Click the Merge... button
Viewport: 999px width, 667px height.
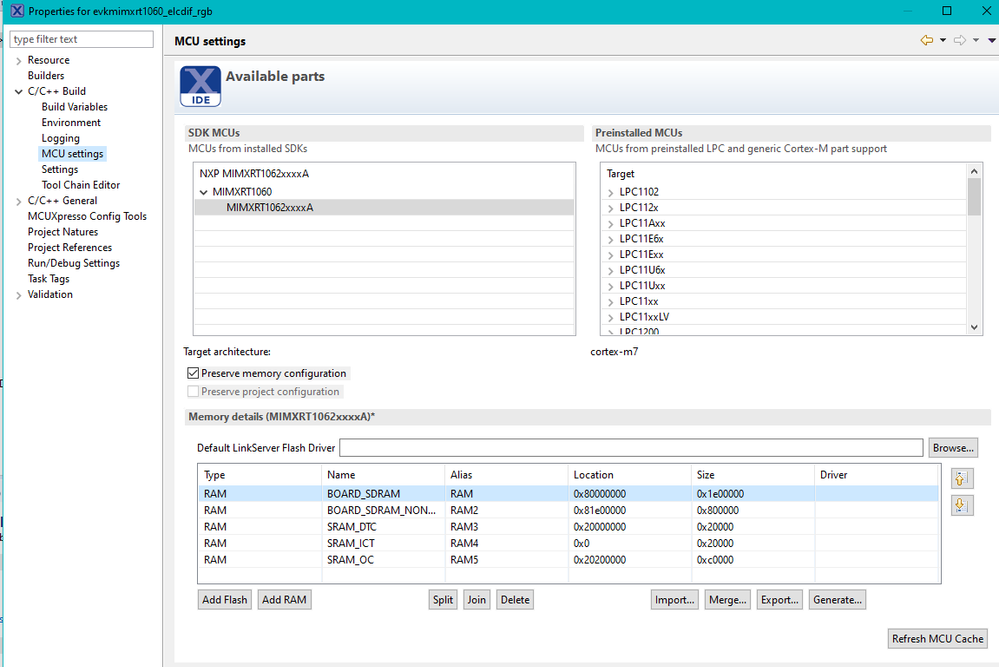[727, 599]
